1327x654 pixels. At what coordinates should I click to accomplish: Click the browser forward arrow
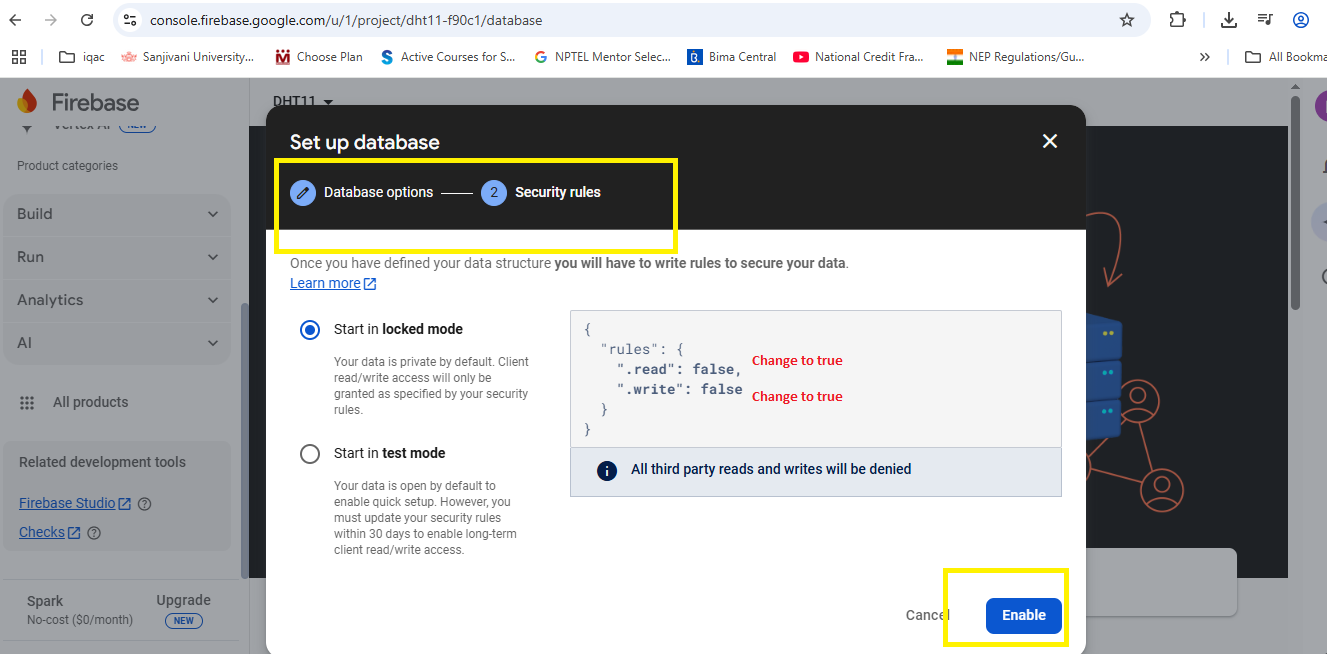coord(51,20)
